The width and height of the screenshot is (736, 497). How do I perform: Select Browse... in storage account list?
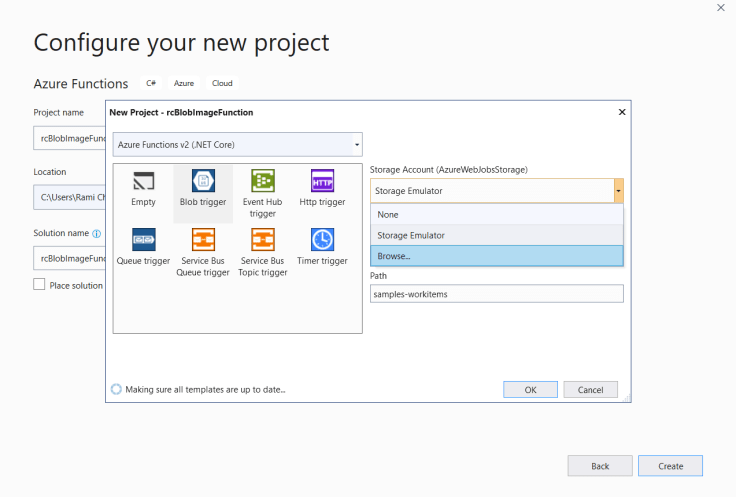[x=496, y=256]
